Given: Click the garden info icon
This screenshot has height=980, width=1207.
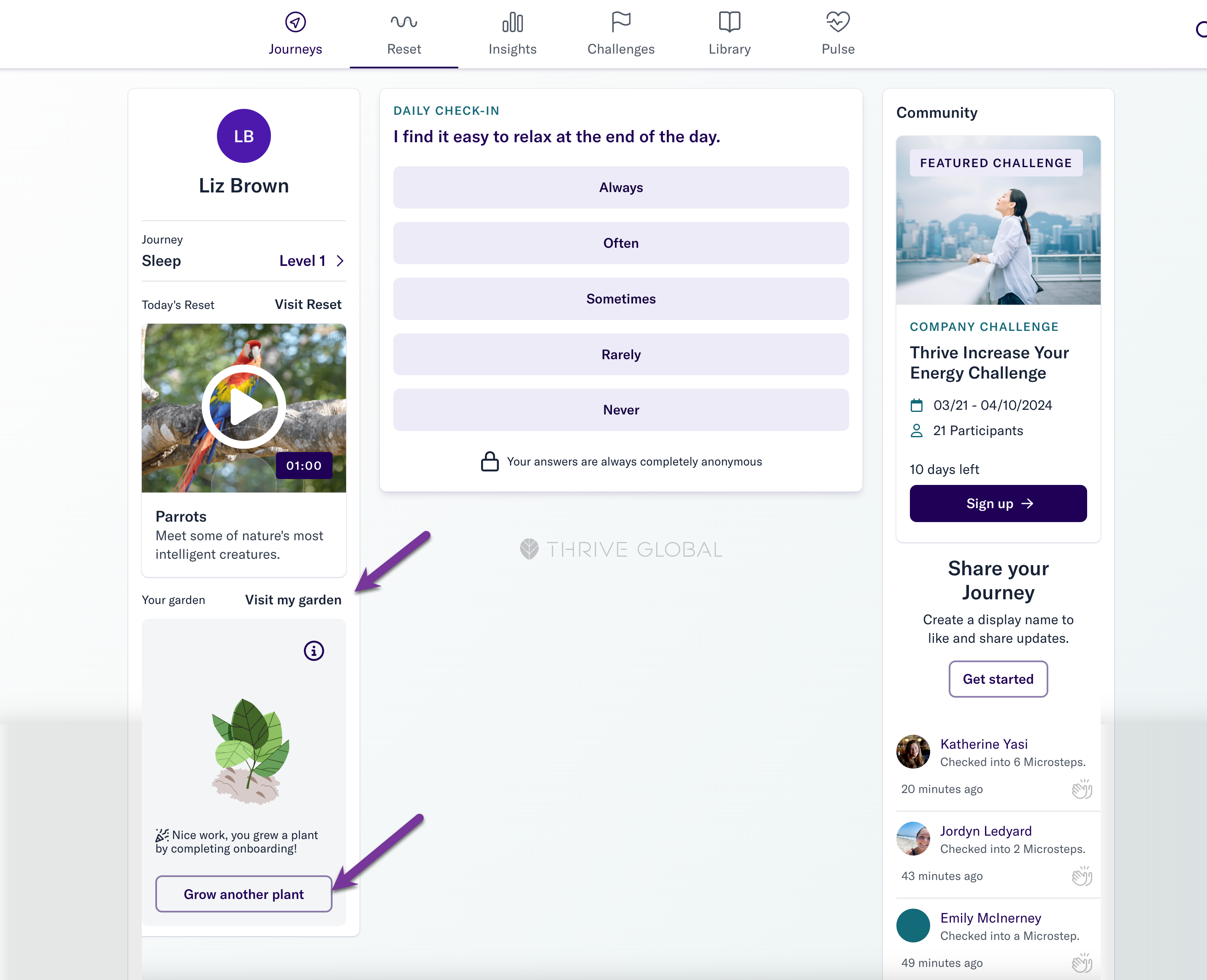Looking at the screenshot, I should coord(314,651).
